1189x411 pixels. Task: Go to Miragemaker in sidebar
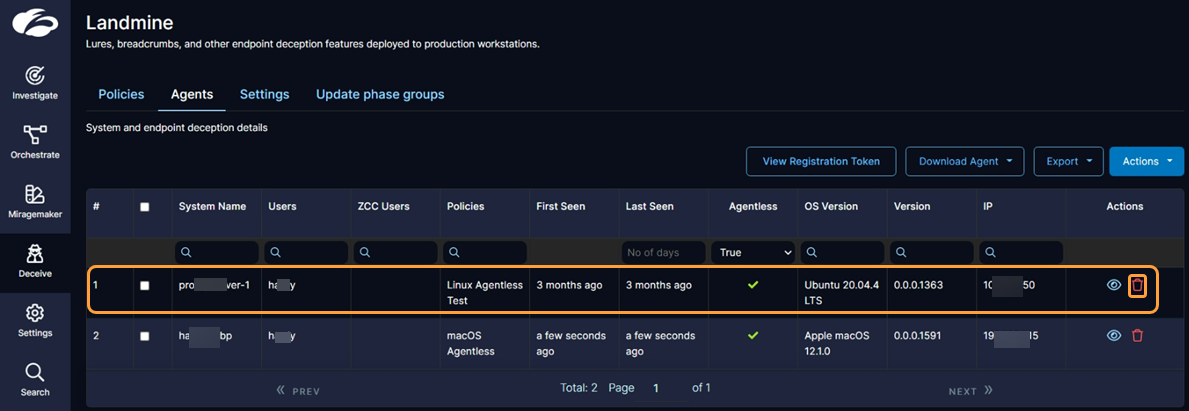click(x=35, y=199)
